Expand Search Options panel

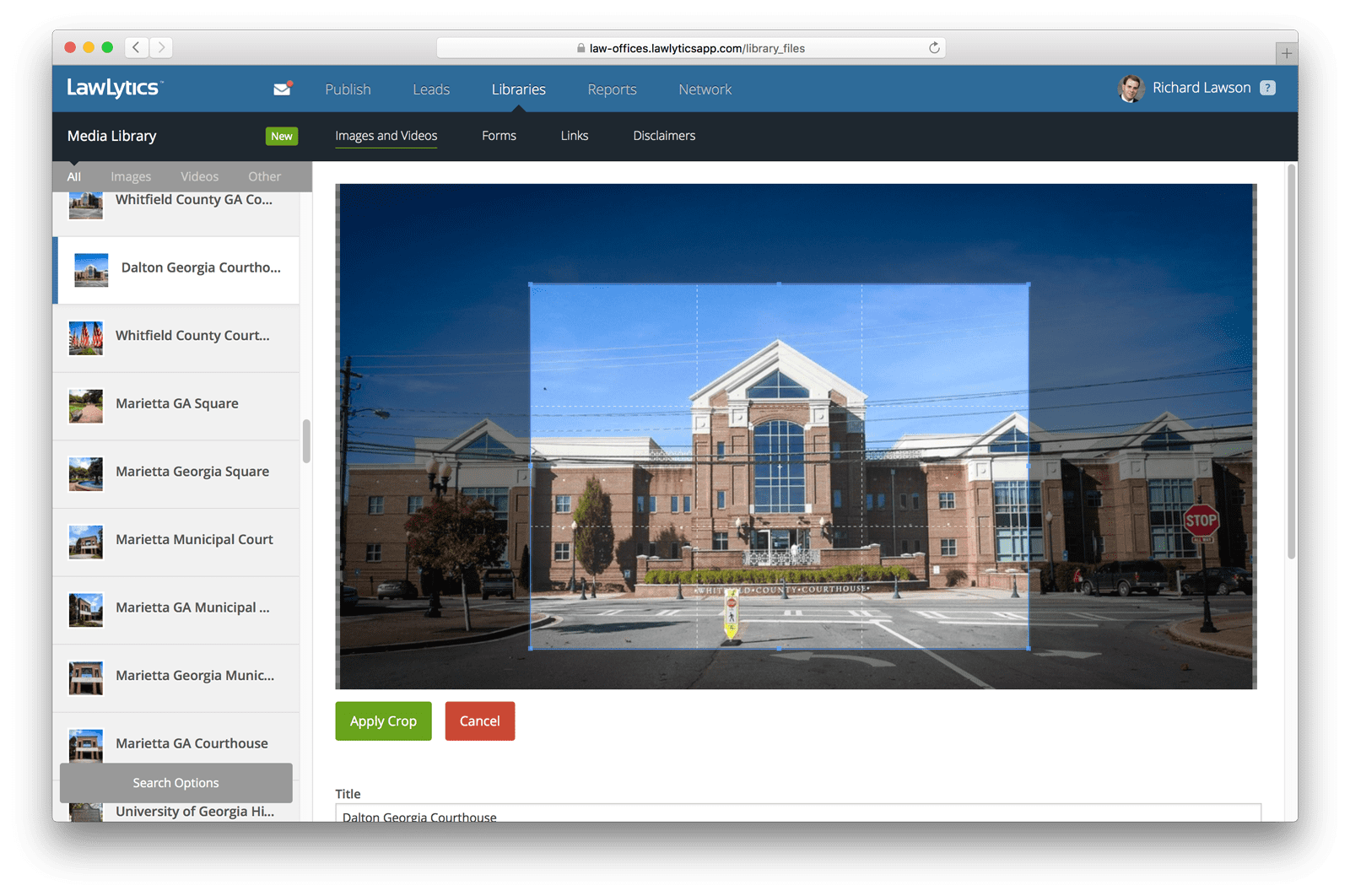176,783
